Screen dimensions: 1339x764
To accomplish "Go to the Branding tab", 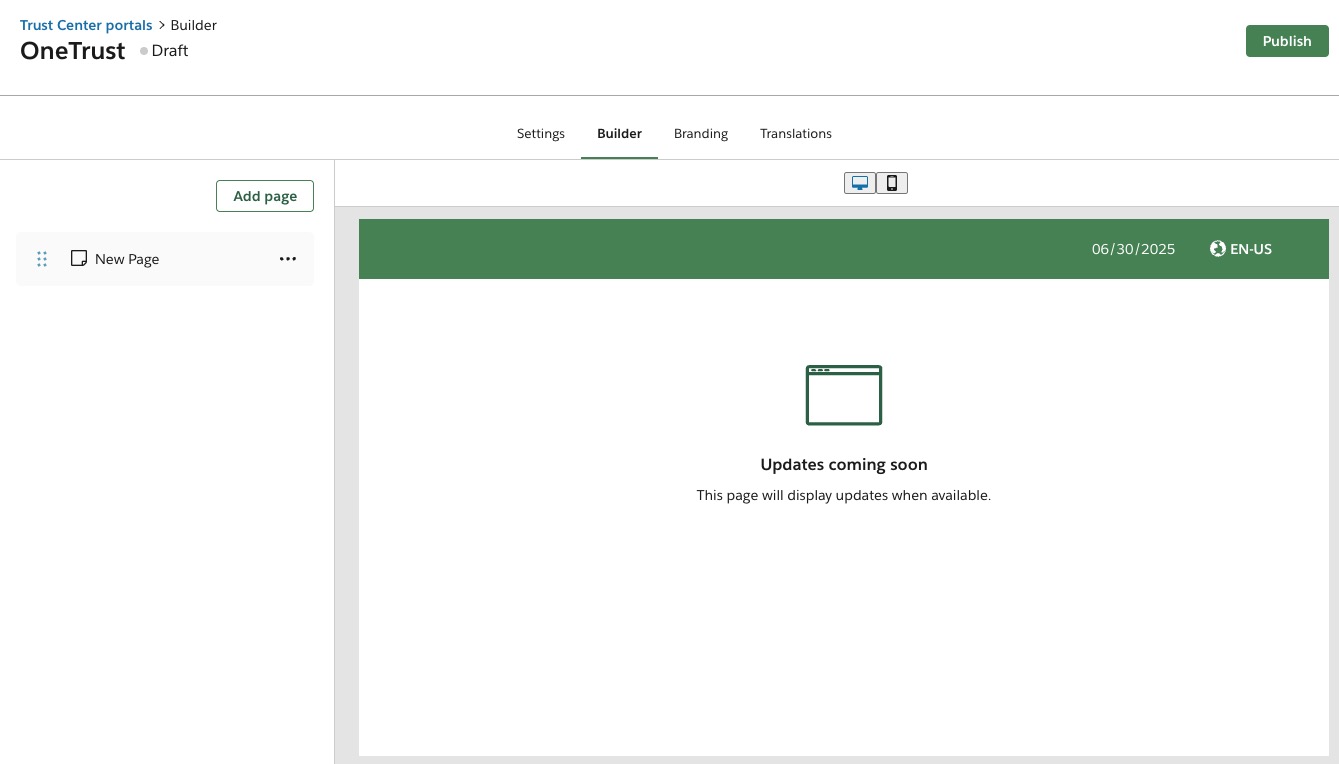I will [x=701, y=134].
